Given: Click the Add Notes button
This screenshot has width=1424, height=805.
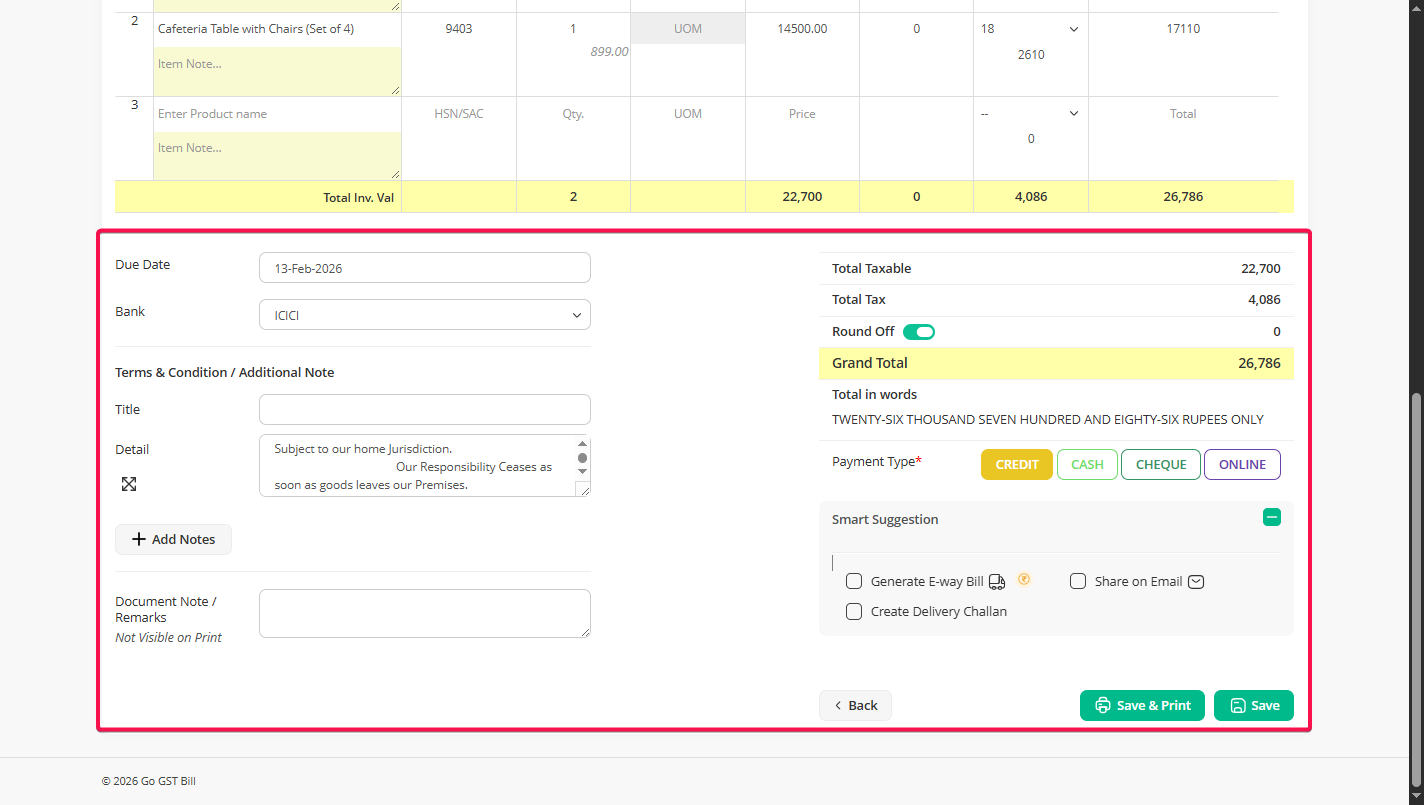Looking at the screenshot, I should (173, 540).
